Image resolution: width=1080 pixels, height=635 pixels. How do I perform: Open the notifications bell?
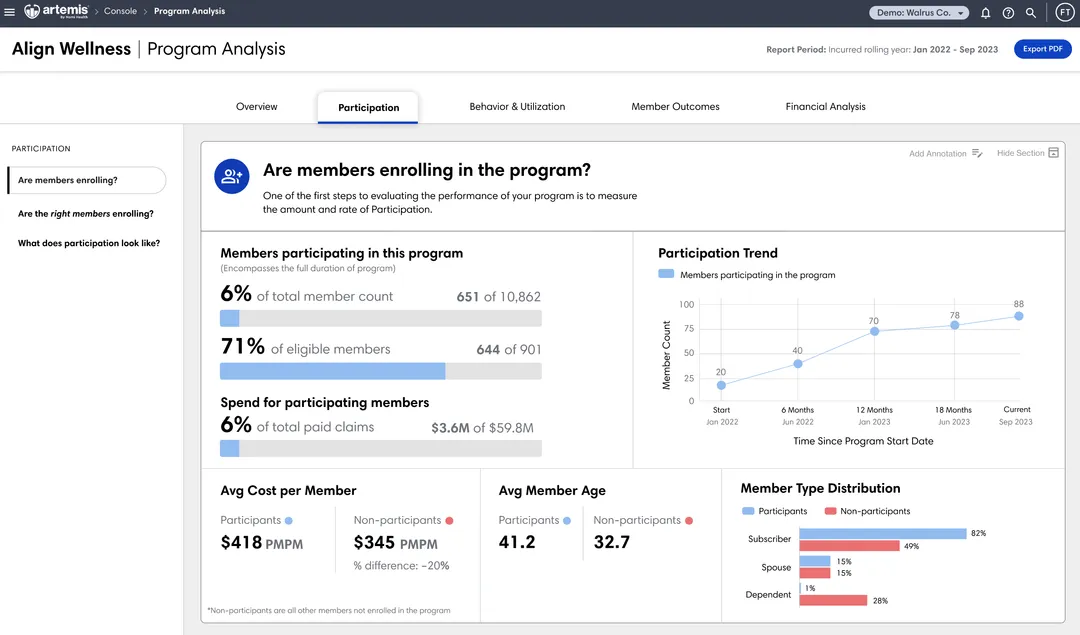point(985,13)
